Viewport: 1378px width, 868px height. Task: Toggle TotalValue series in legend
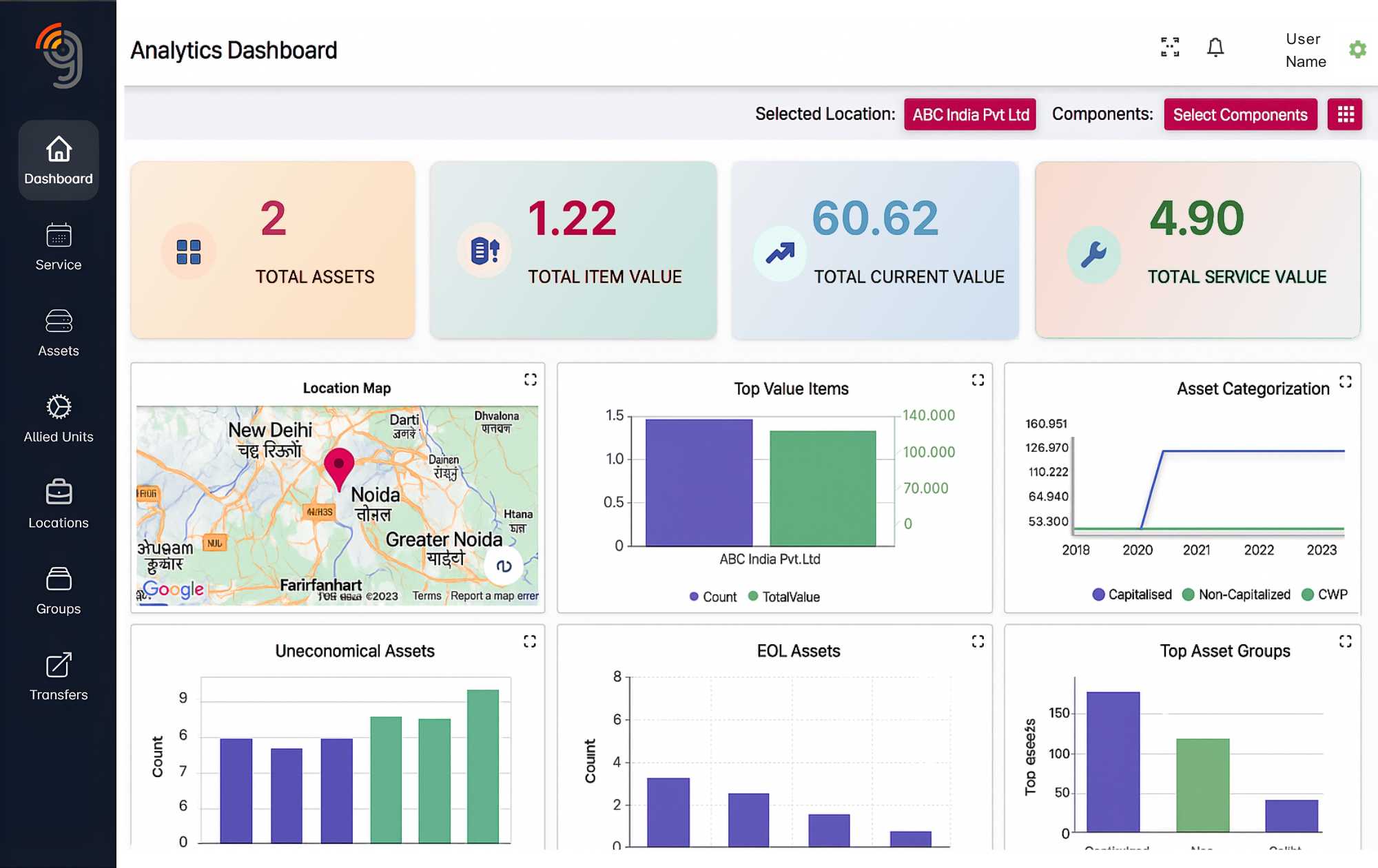coord(783,597)
